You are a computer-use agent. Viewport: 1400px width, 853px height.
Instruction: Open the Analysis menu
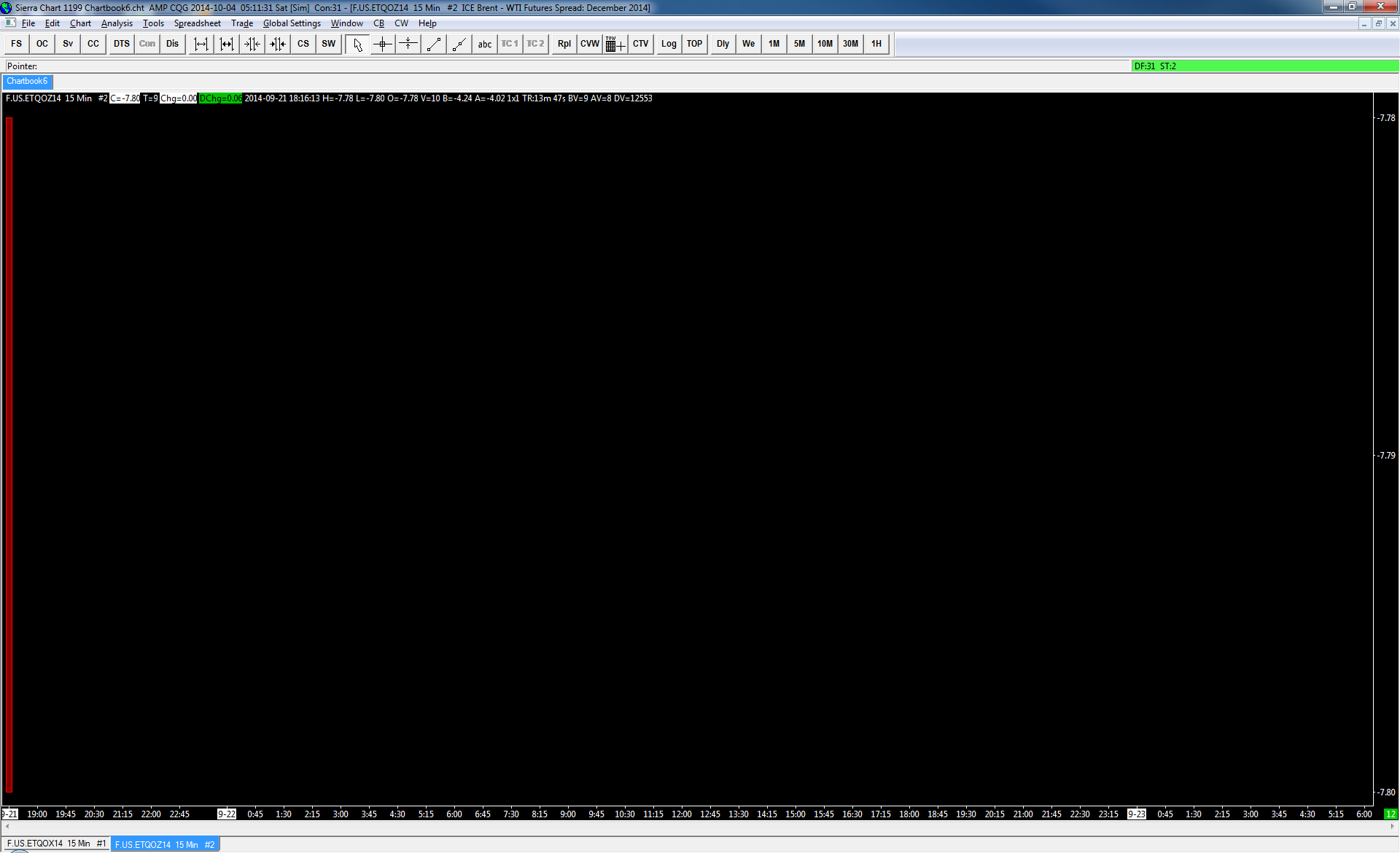pyautogui.click(x=117, y=23)
